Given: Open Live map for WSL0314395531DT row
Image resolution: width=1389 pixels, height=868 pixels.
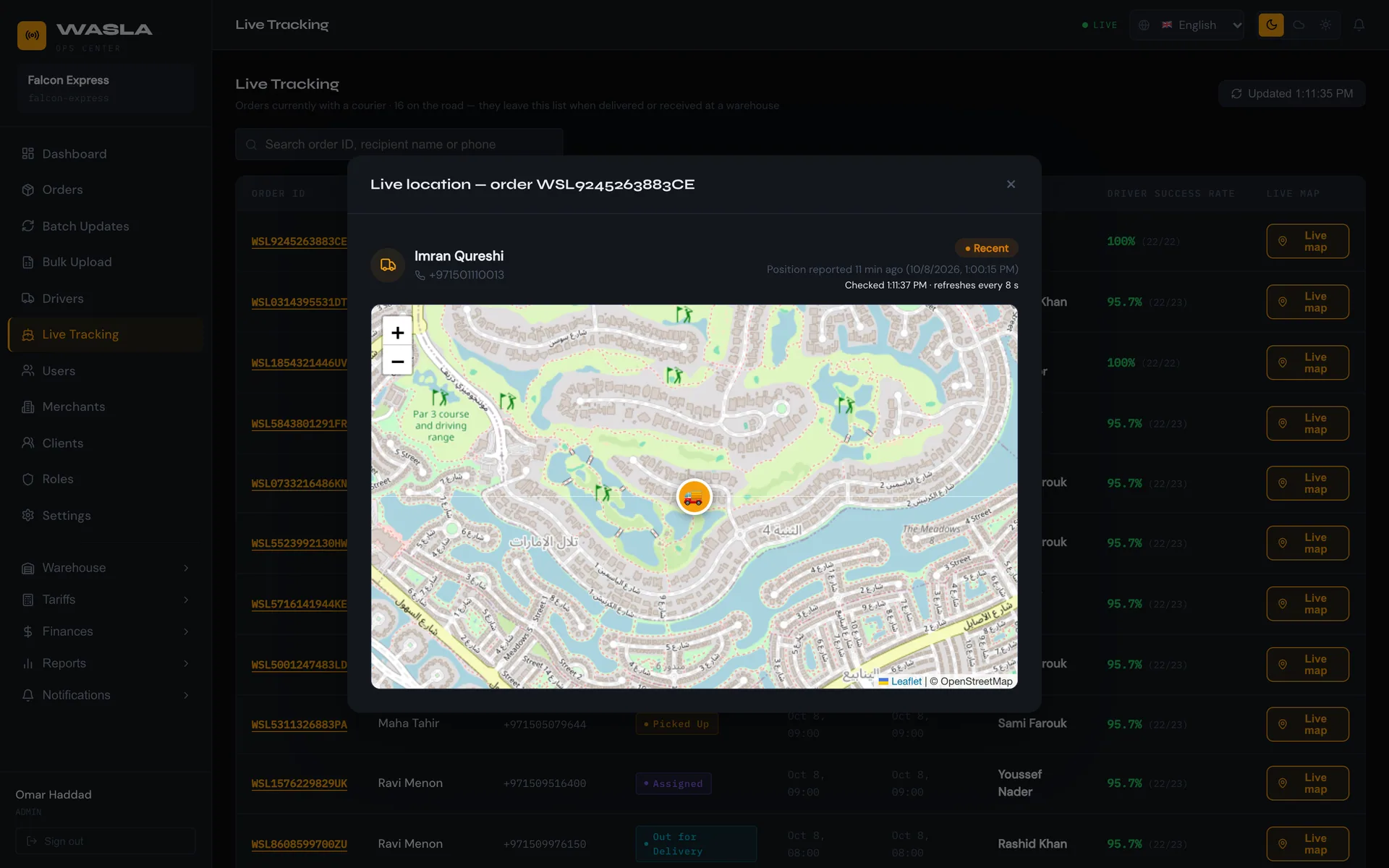Looking at the screenshot, I should pos(1307,302).
